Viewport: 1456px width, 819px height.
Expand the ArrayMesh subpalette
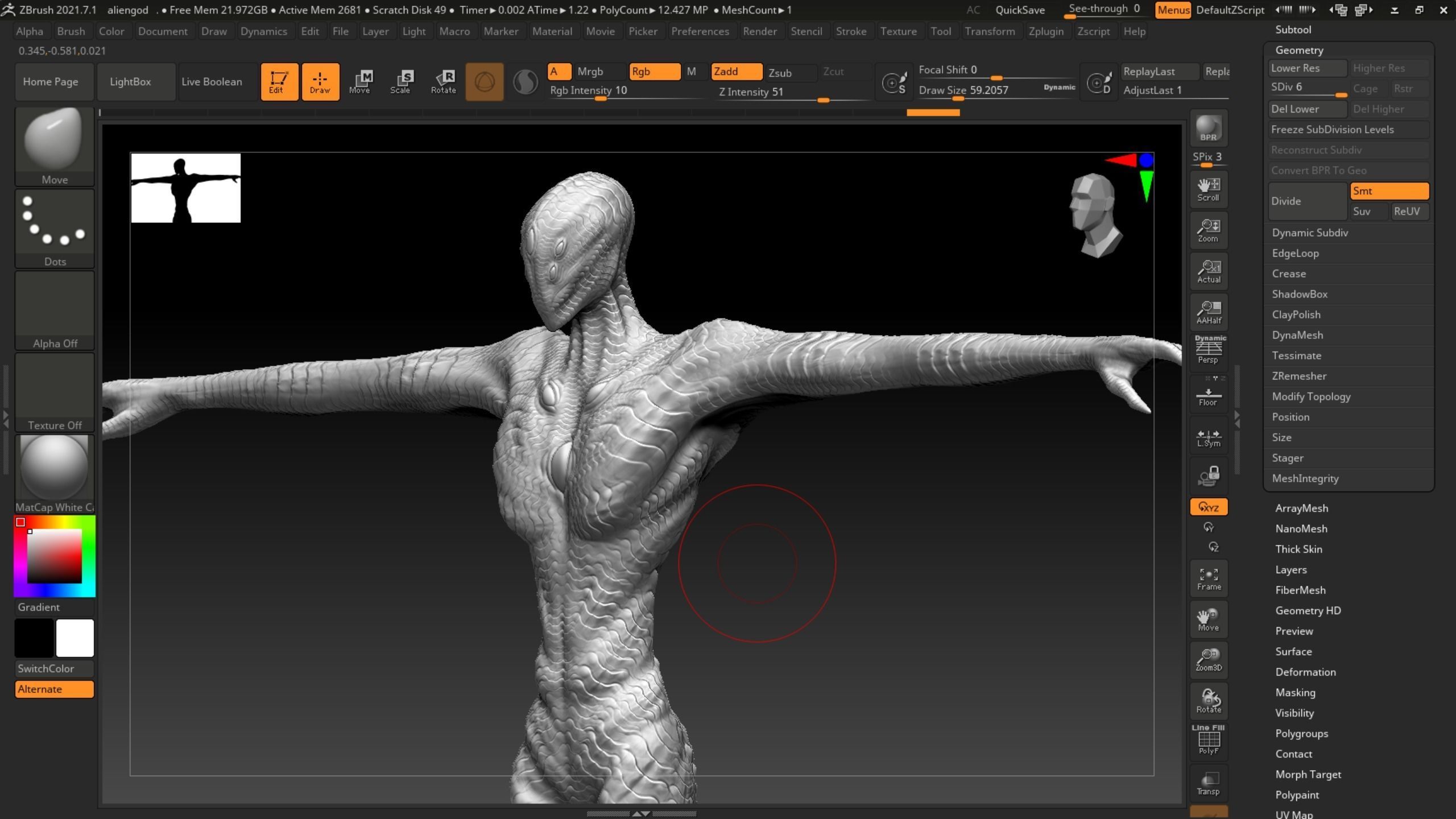pos(1302,508)
